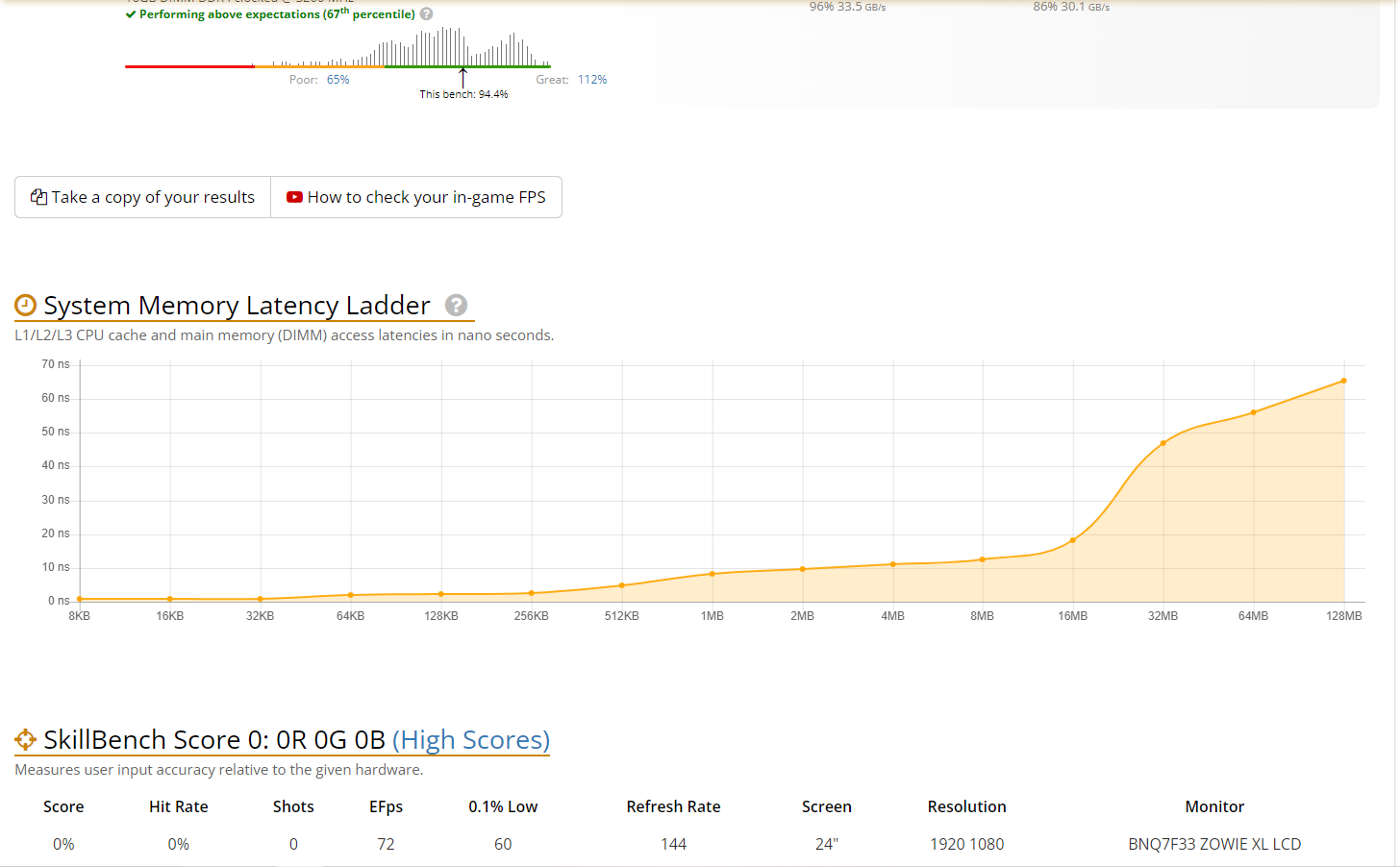Click the 24" screen size value
The width and height of the screenshot is (1400, 867).
(827, 844)
